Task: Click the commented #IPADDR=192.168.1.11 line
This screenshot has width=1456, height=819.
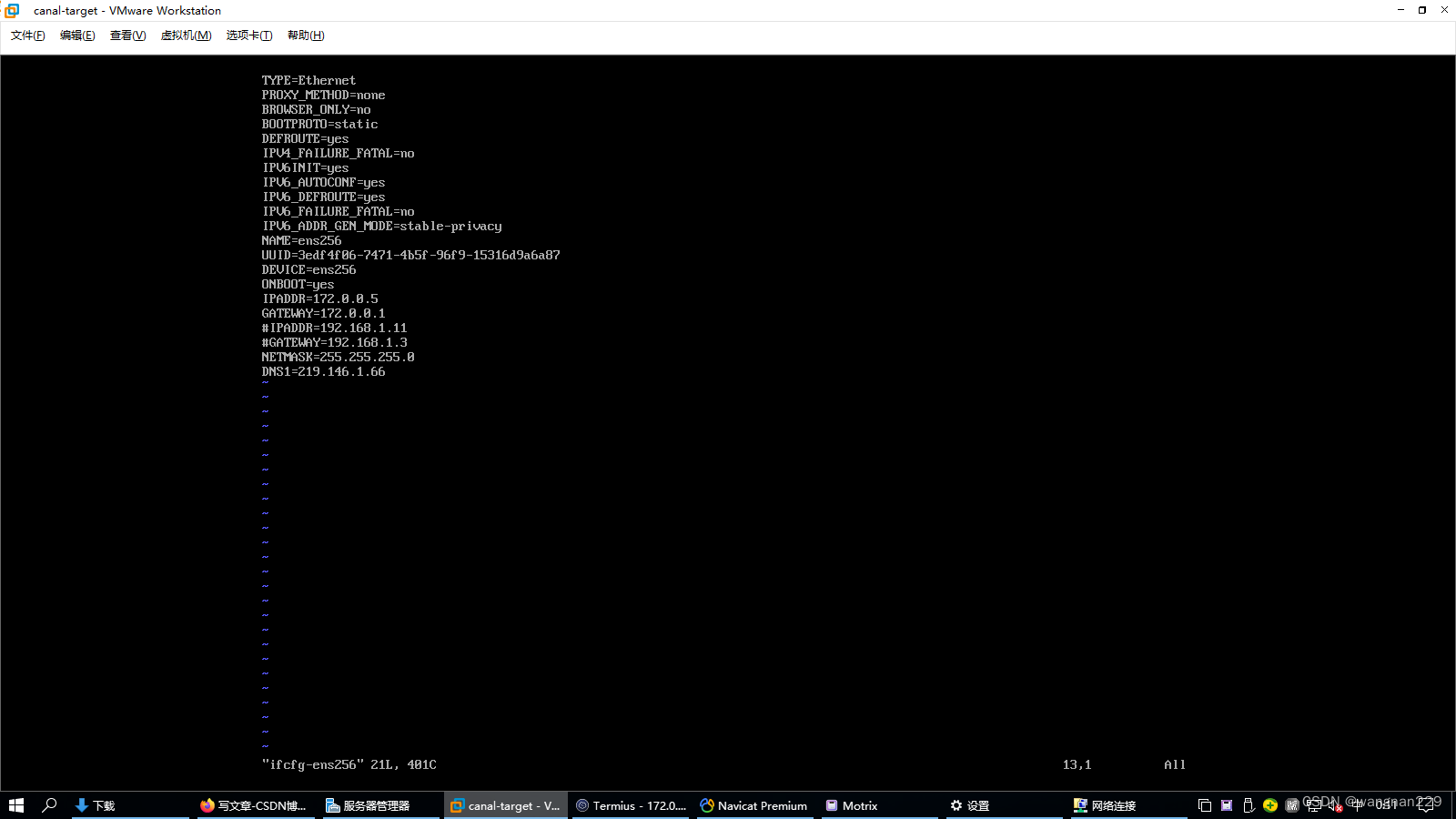Action: 334,328
